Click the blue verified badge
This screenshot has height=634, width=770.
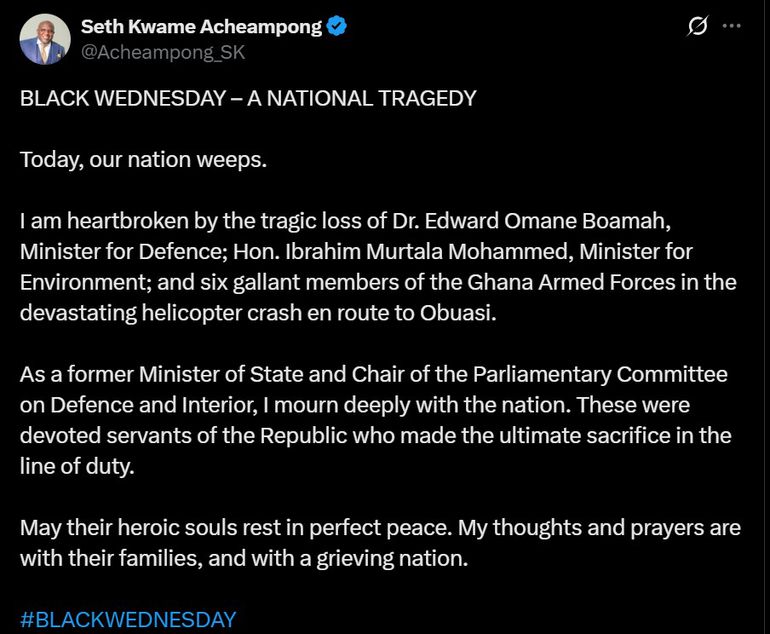coord(338,27)
